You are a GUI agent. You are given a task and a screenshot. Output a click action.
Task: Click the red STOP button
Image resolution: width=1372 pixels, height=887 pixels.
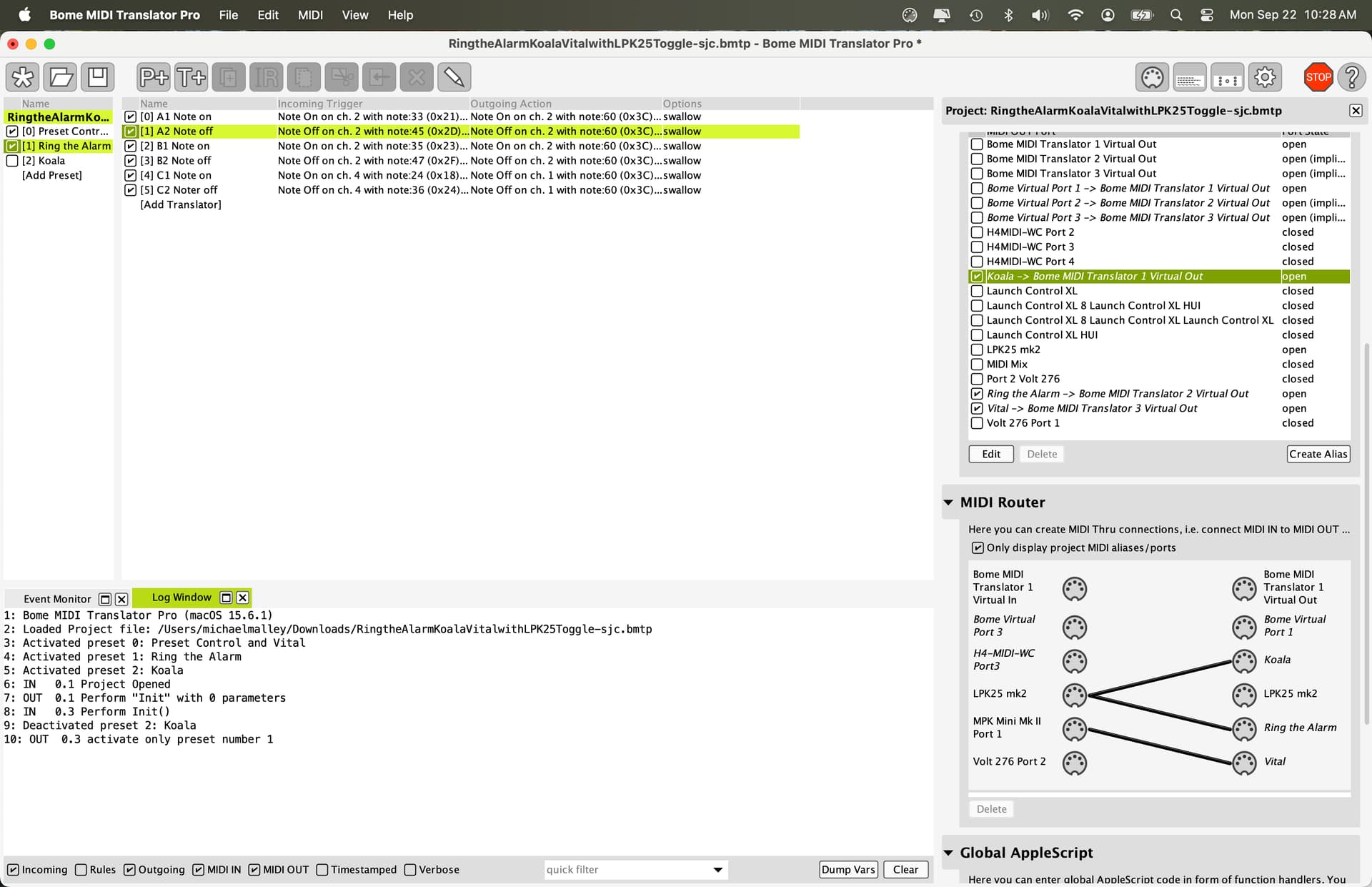1318,77
